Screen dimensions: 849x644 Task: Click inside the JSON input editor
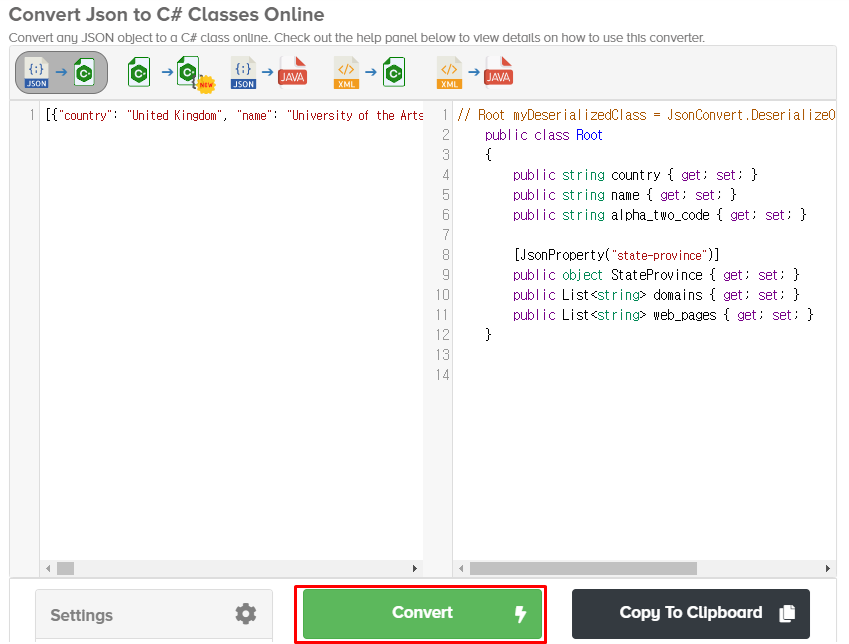(231, 330)
